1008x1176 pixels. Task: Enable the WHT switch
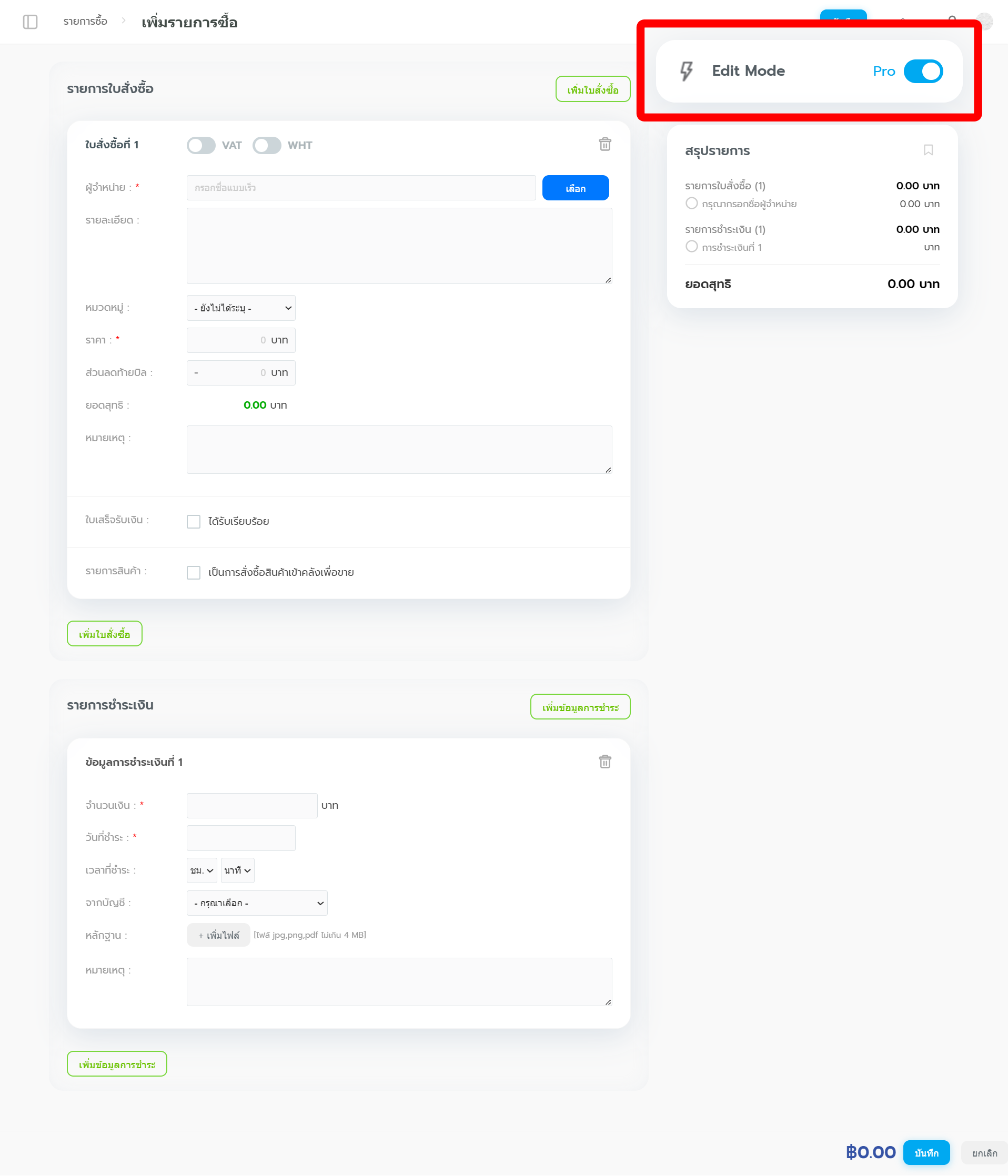click(x=267, y=145)
